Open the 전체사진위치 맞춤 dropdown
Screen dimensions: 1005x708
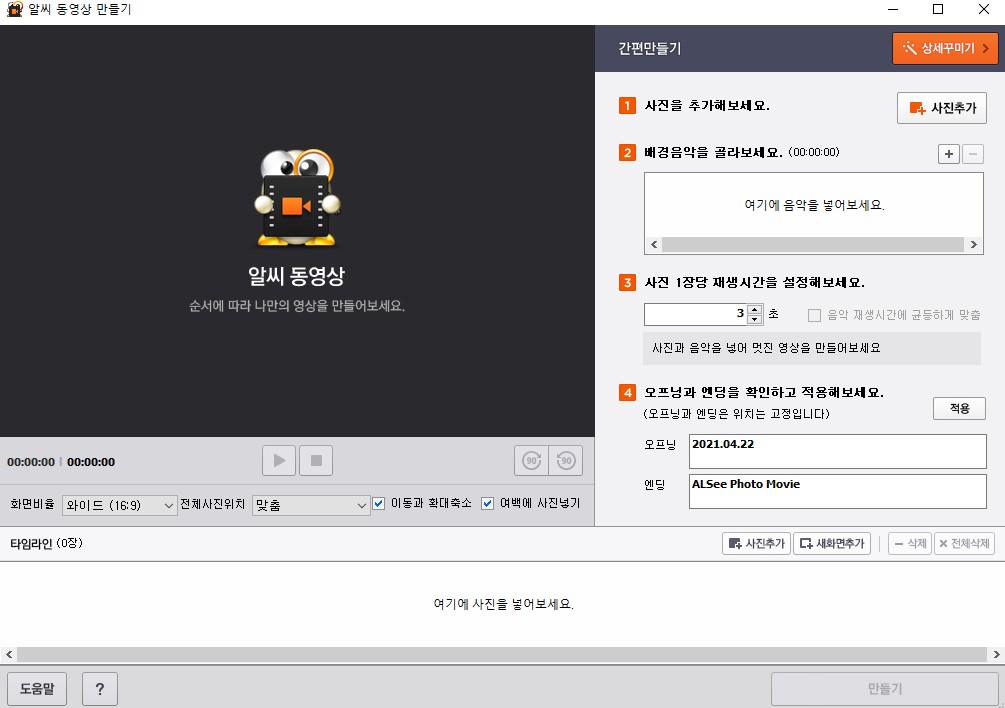tap(311, 505)
